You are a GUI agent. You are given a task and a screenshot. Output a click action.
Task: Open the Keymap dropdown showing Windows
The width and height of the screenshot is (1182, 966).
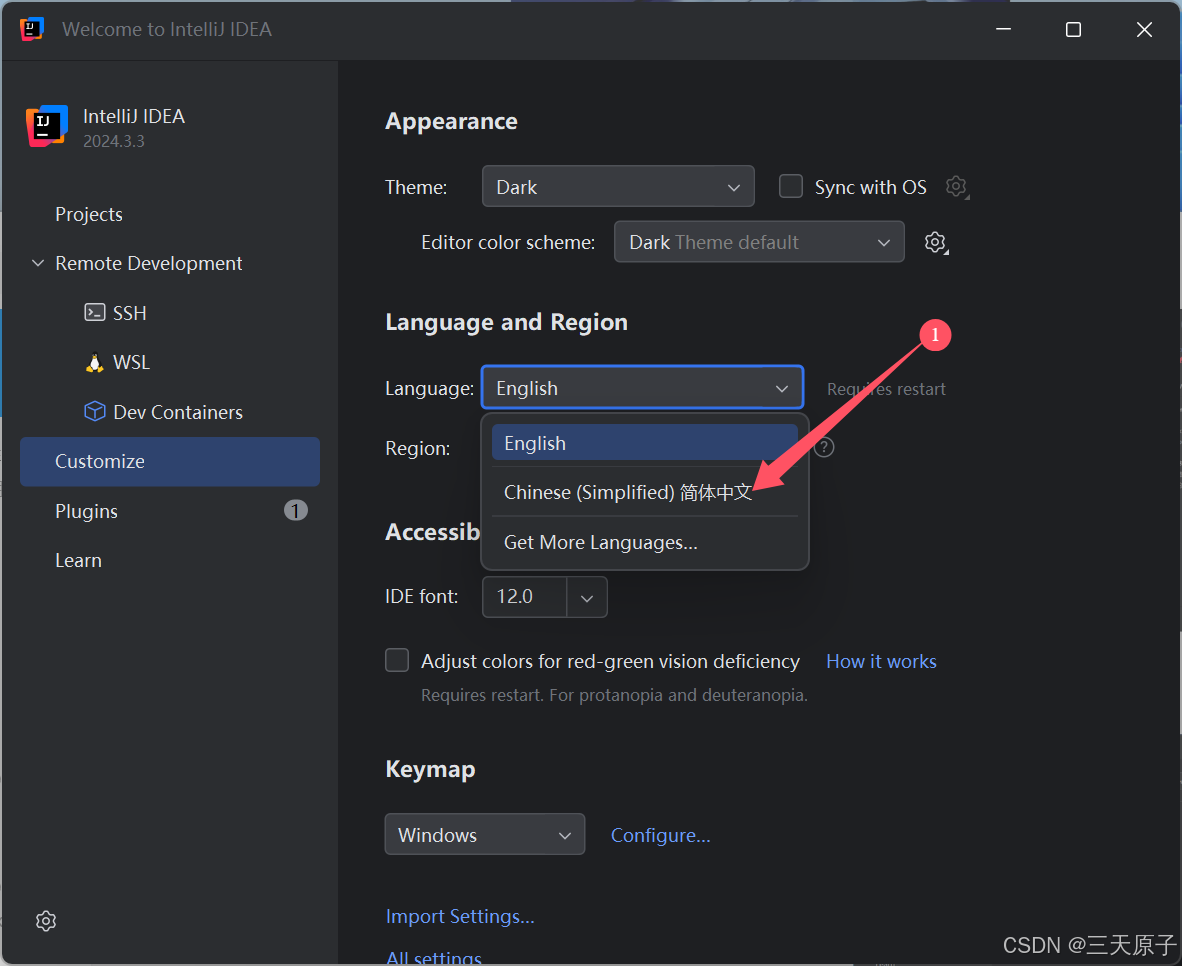point(485,834)
